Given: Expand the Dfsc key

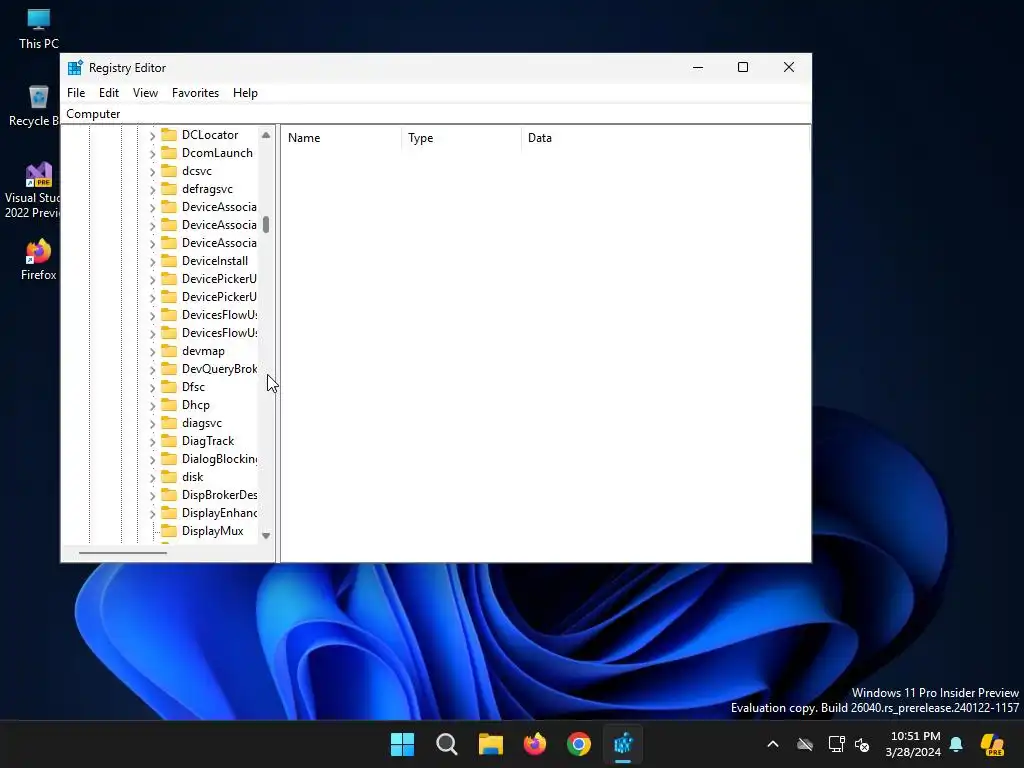Looking at the screenshot, I should click(152, 388).
